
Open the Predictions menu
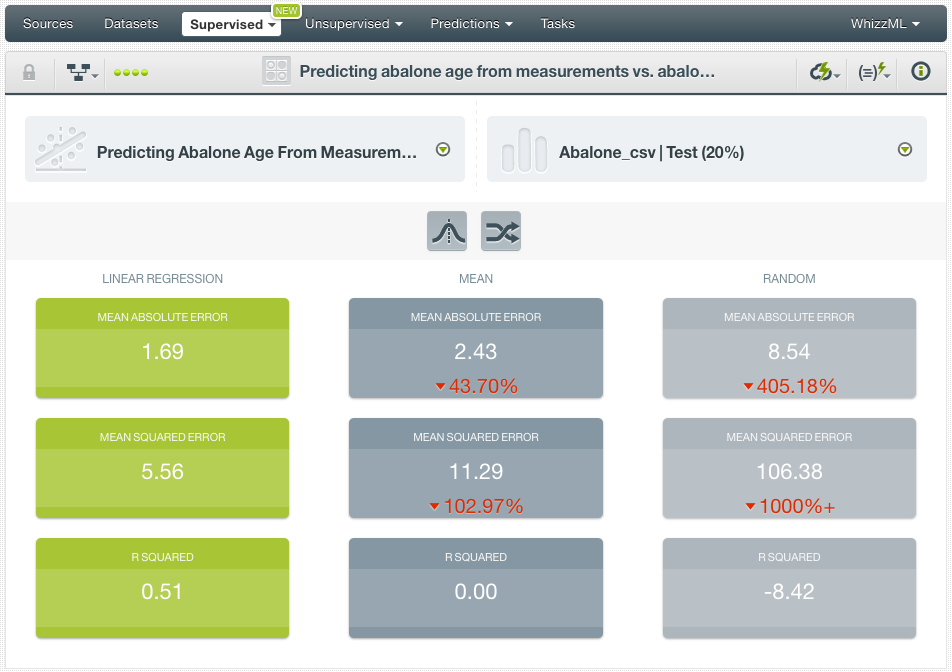click(470, 23)
